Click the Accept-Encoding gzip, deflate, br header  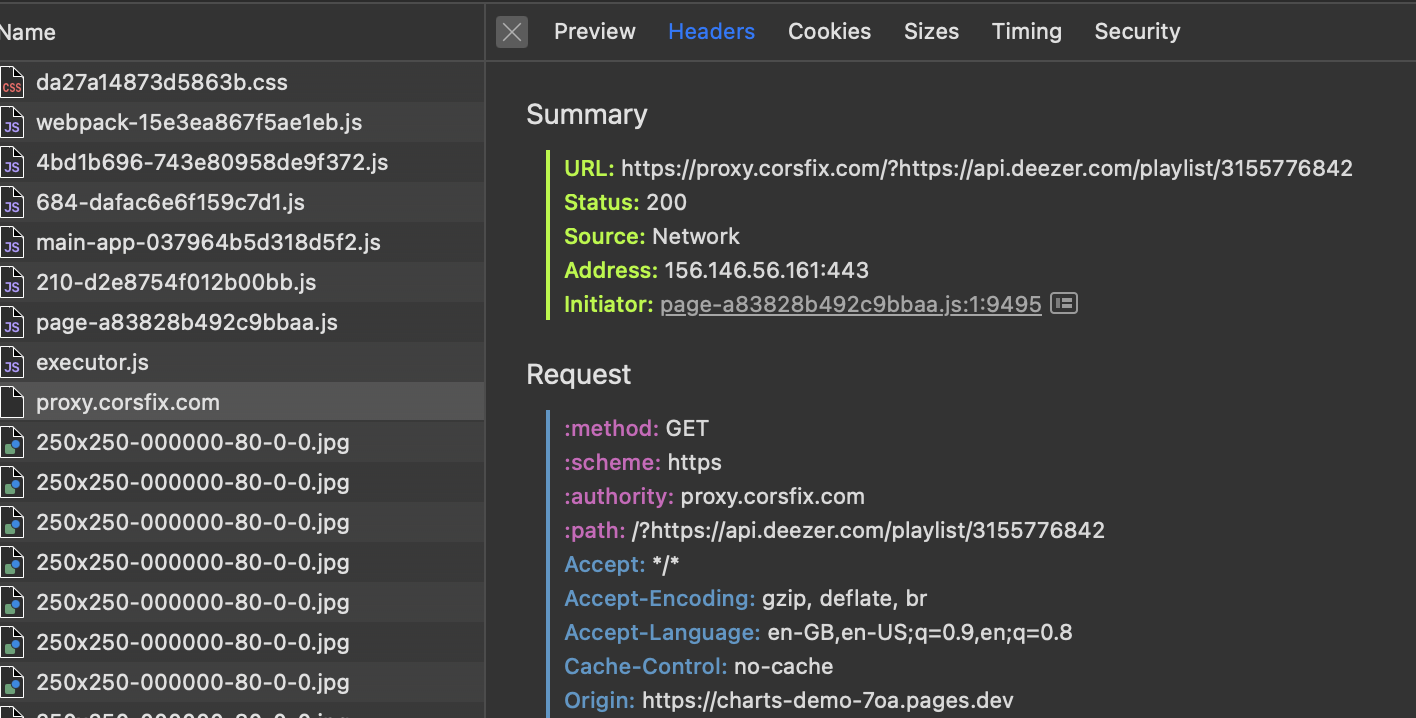coord(745,598)
